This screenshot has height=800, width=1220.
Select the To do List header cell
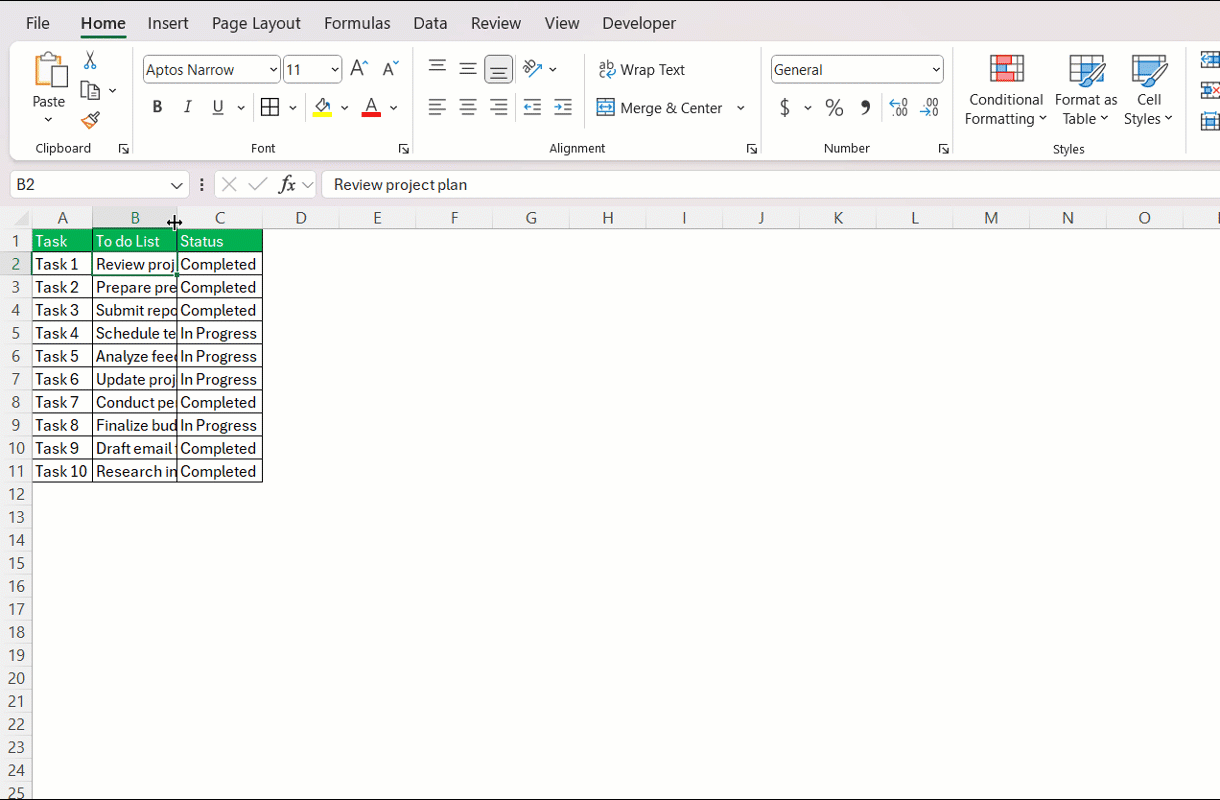pos(134,241)
